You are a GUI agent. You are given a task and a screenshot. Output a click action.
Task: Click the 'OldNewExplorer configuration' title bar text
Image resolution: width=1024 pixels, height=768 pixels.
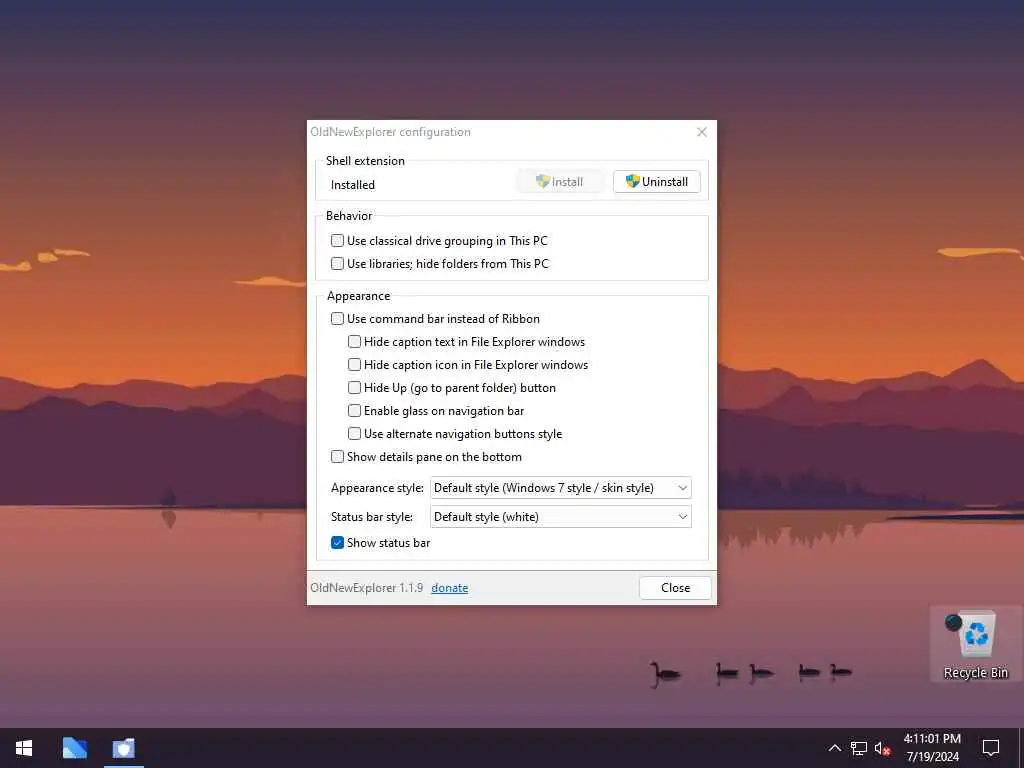click(390, 132)
